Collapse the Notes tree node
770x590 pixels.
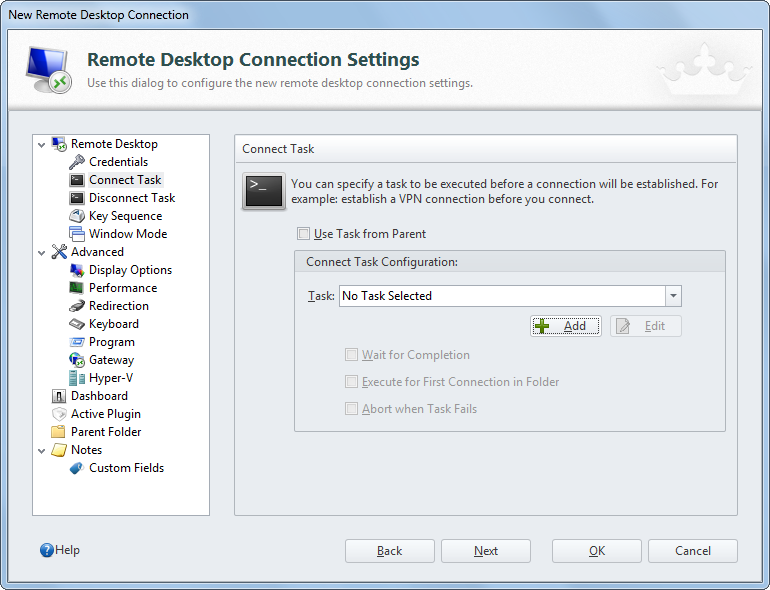(41, 451)
